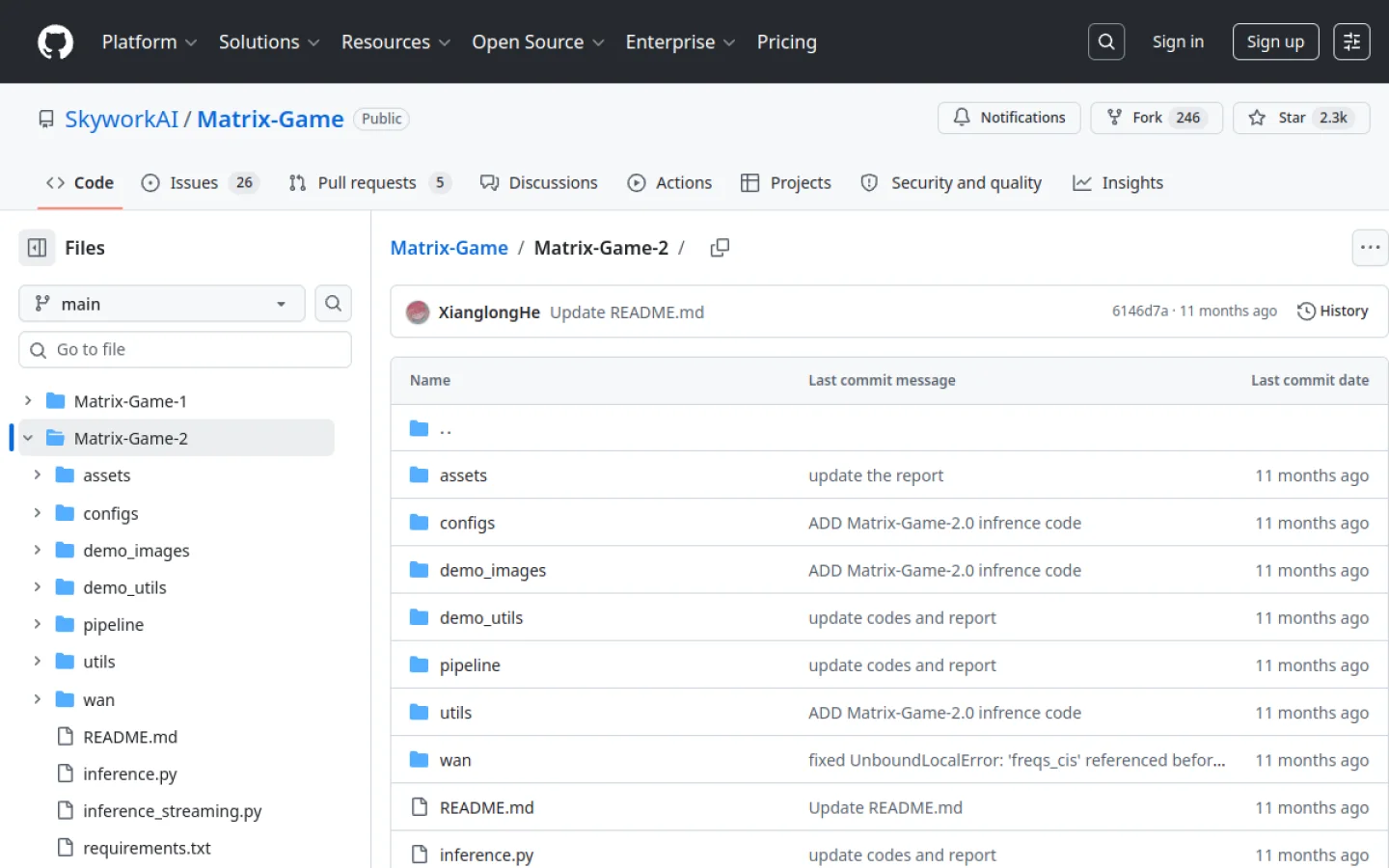Screen dimensions: 1389x868
Task: Expand the Enterprise menu
Action: [x=680, y=42]
